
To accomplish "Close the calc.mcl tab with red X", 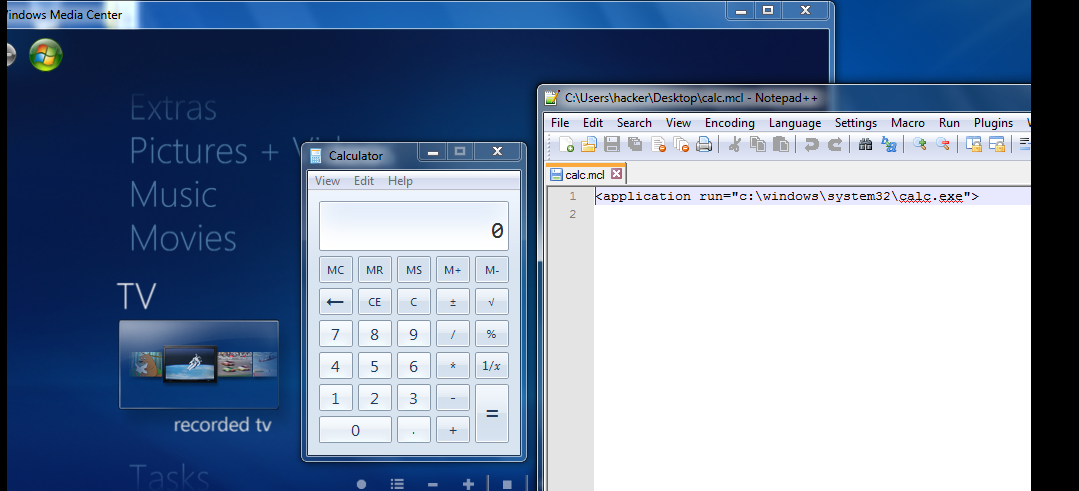I will 616,174.
